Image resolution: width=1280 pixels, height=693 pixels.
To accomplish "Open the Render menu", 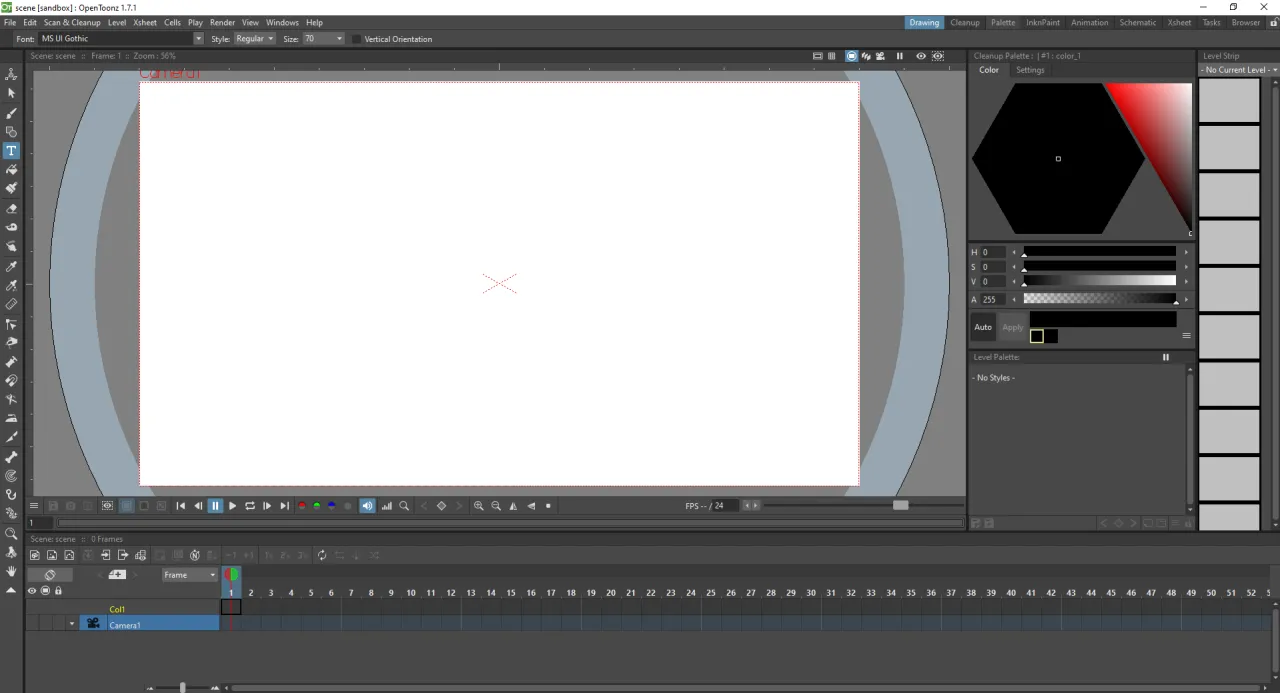I will [x=222, y=22].
